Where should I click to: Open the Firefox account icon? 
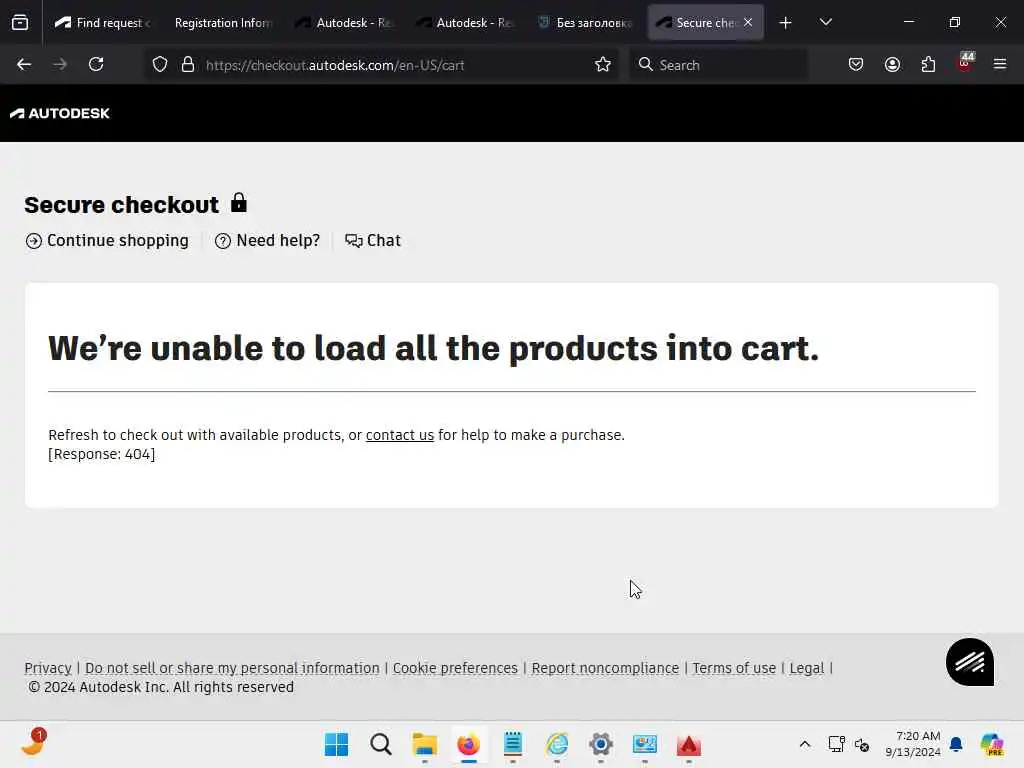pos(892,64)
